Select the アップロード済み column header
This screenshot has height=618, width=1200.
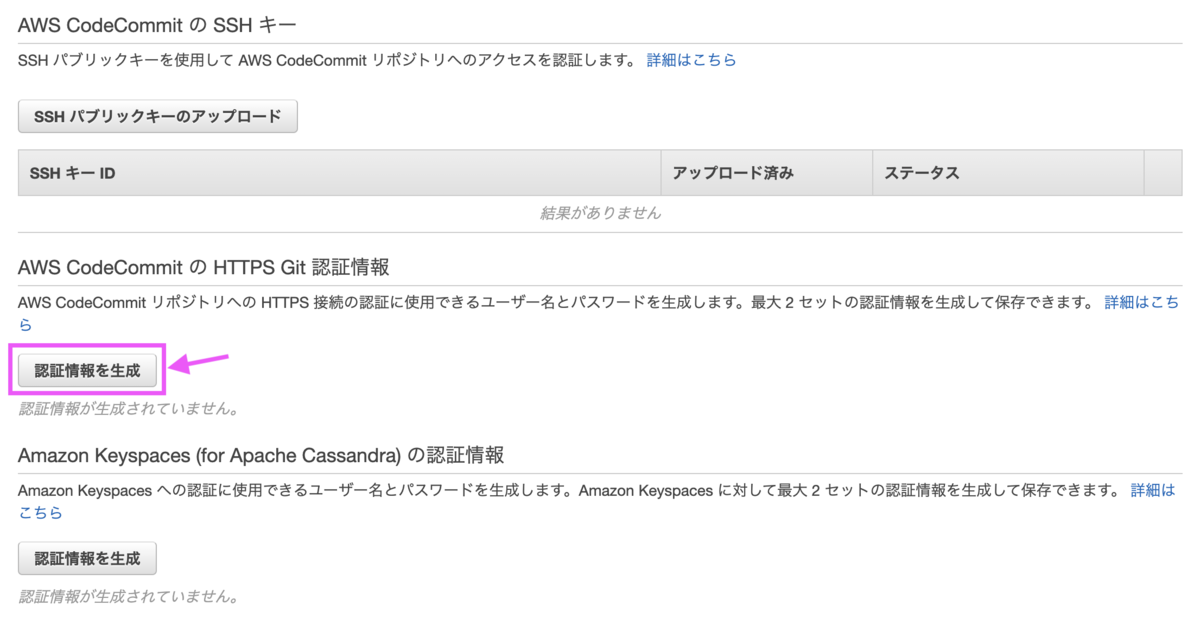click(x=767, y=173)
